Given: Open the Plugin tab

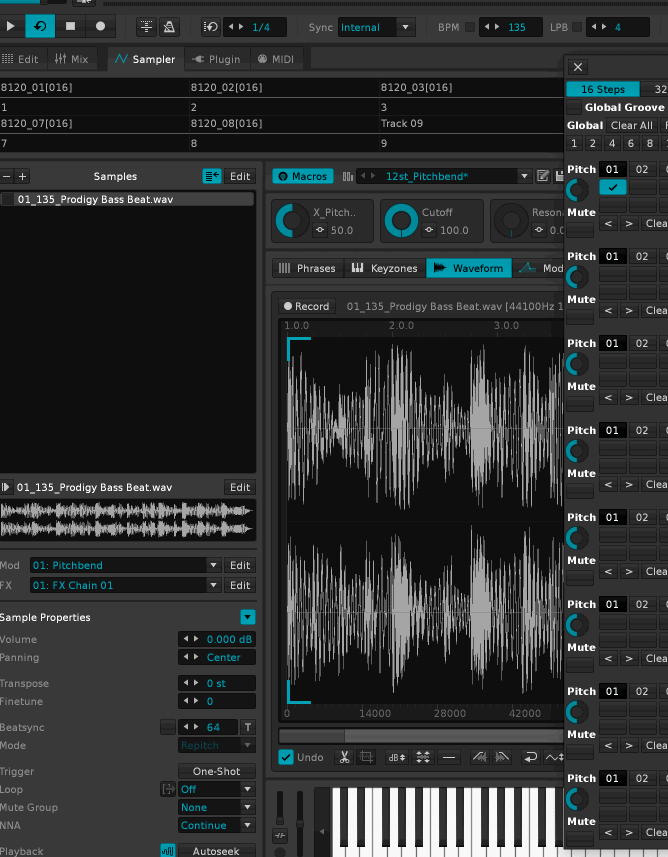Looking at the screenshot, I should pos(217,59).
